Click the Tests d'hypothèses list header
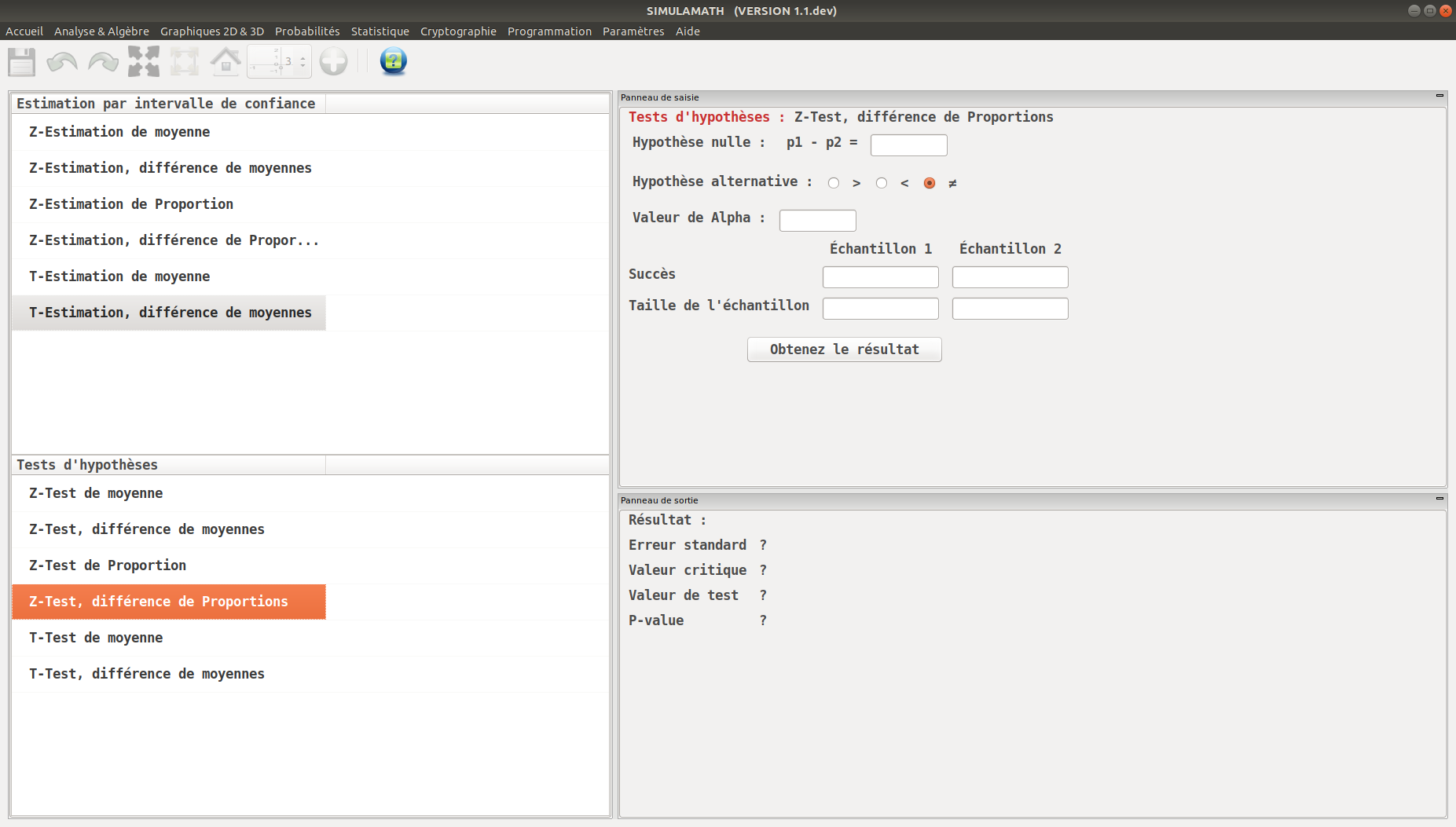 click(169, 465)
